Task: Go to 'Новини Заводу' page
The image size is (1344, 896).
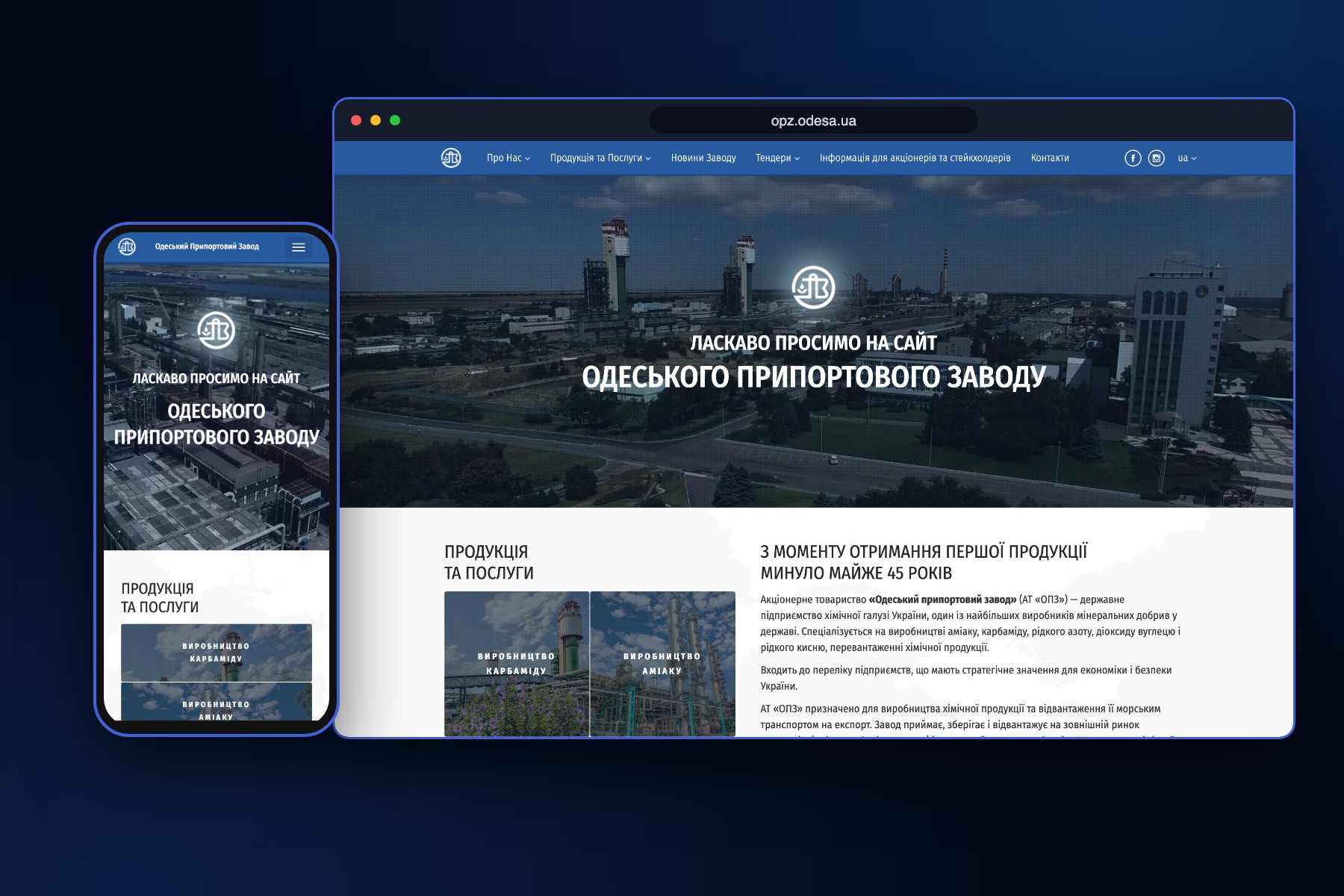Action: [x=703, y=158]
